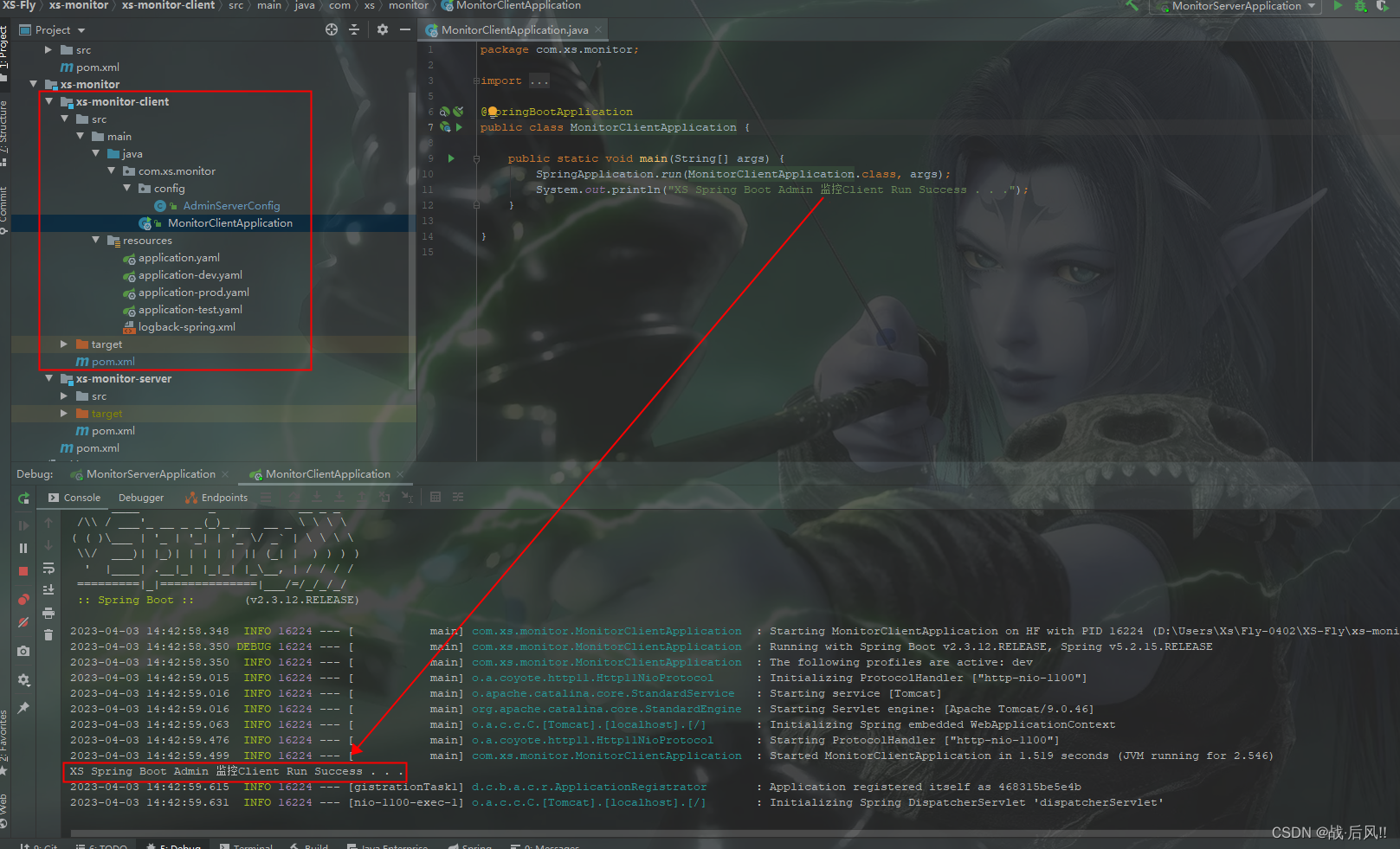Open Evaluate Expression calculator icon
The height and width of the screenshot is (849, 1400).
tap(435, 497)
